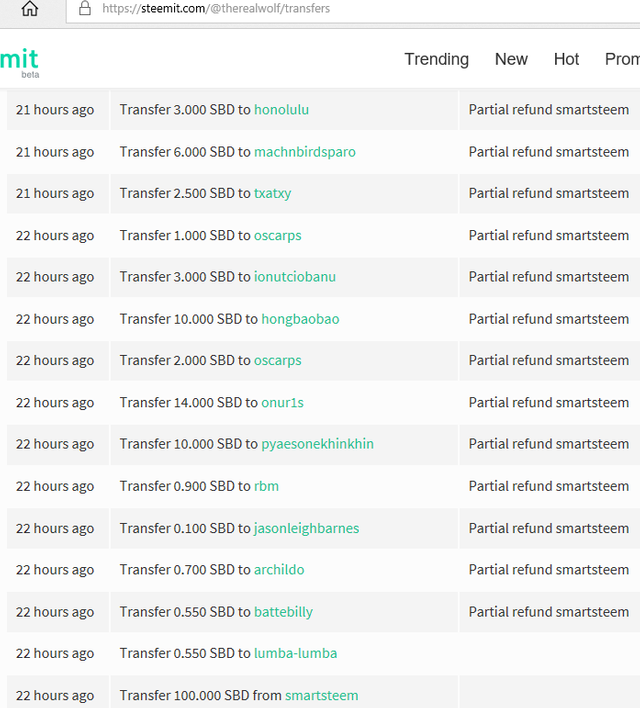Open txatxy account link
This screenshot has height=708, width=640.
pos(273,193)
